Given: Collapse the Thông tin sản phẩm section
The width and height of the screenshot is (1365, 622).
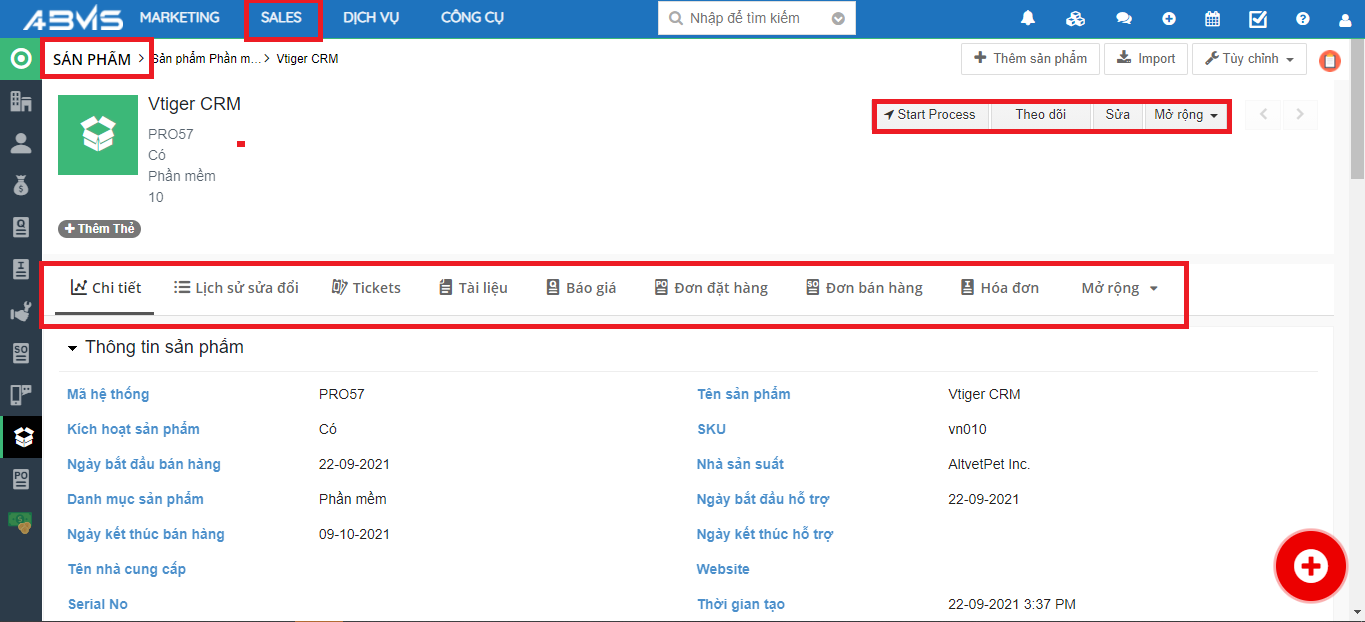Looking at the screenshot, I should coord(72,348).
